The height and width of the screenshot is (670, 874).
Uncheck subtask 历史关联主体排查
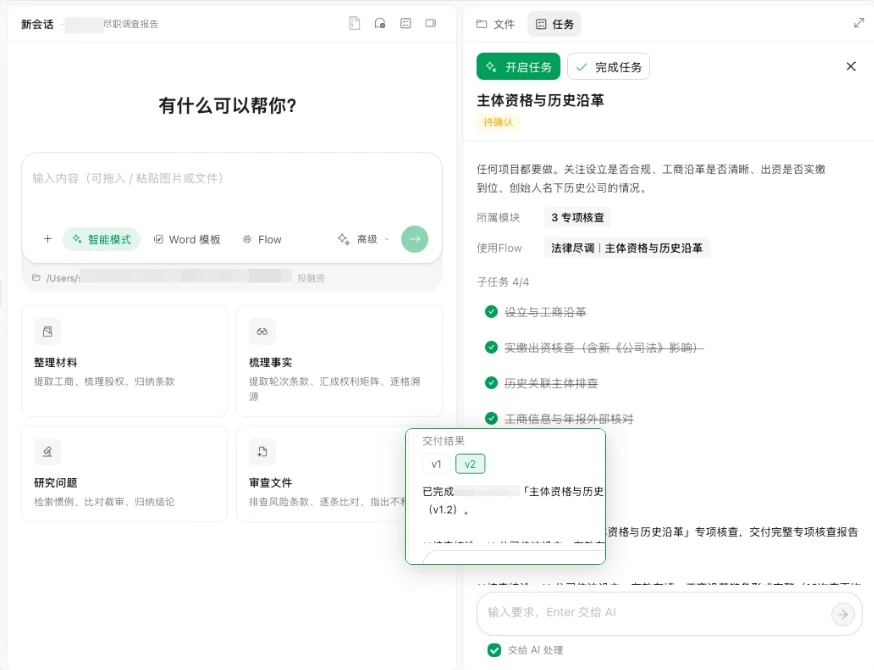point(491,383)
